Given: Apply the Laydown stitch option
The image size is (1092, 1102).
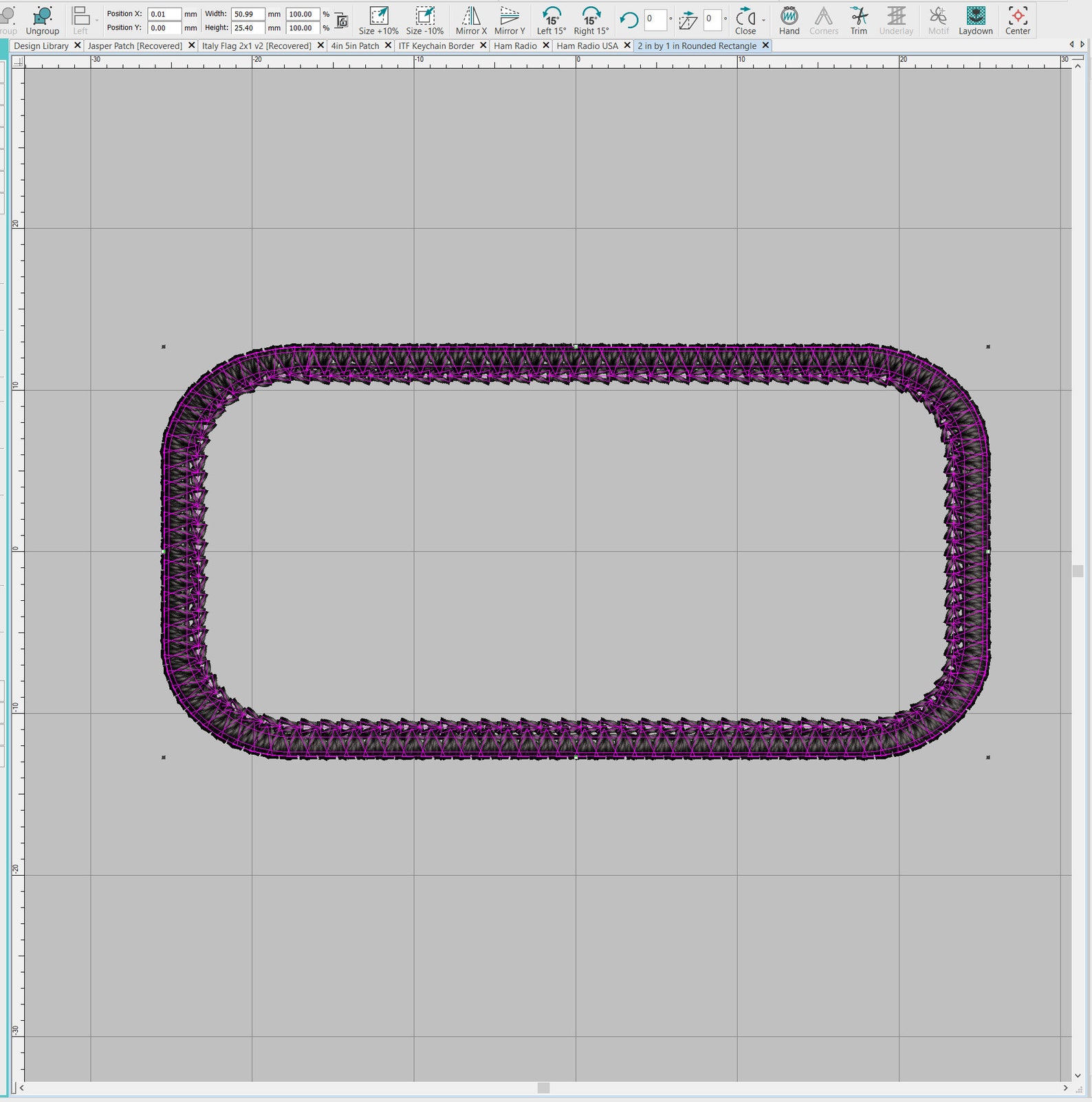Looking at the screenshot, I should pyautogui.click(x=976, y=21).
